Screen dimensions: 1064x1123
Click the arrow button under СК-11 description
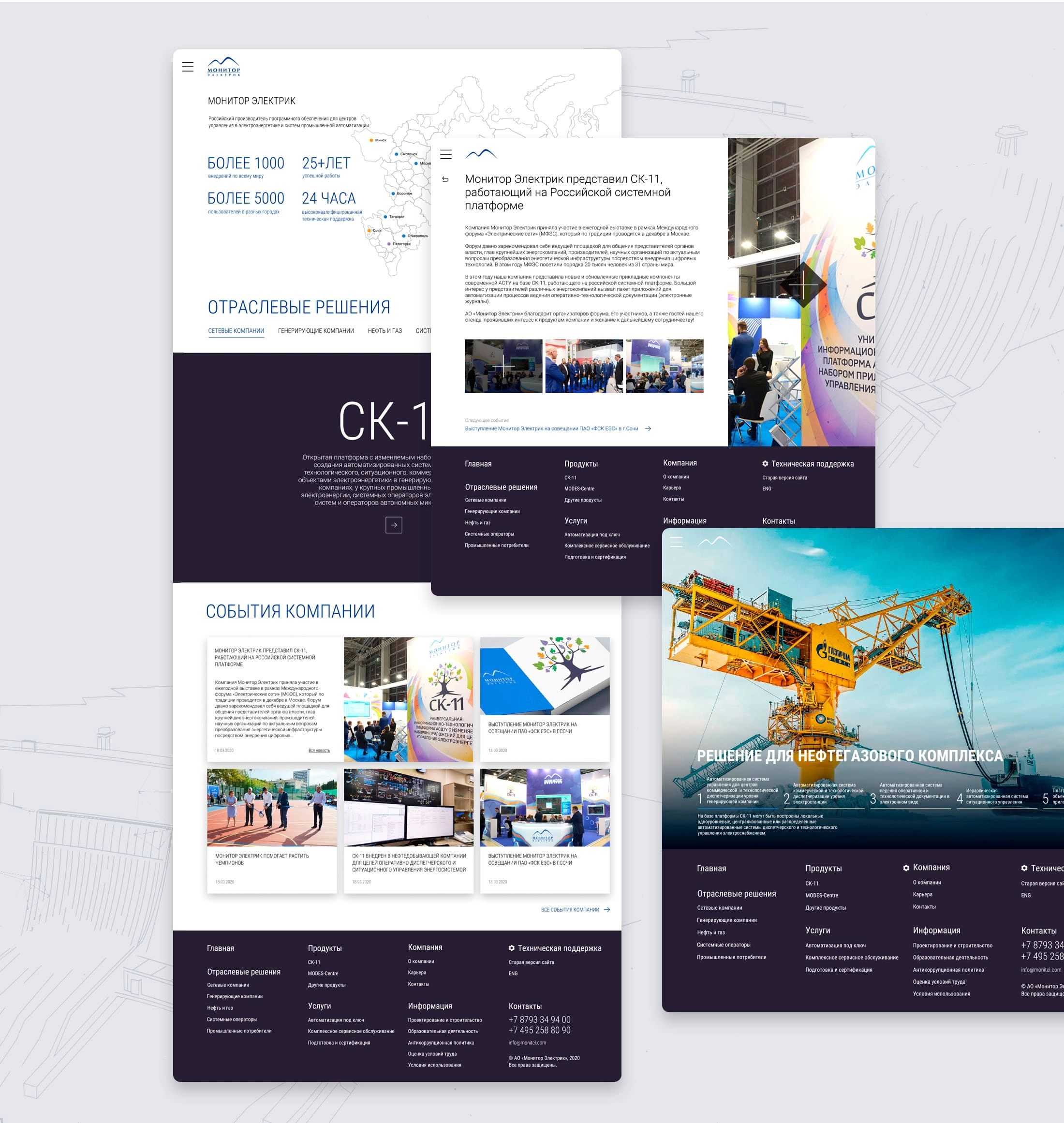394,525
